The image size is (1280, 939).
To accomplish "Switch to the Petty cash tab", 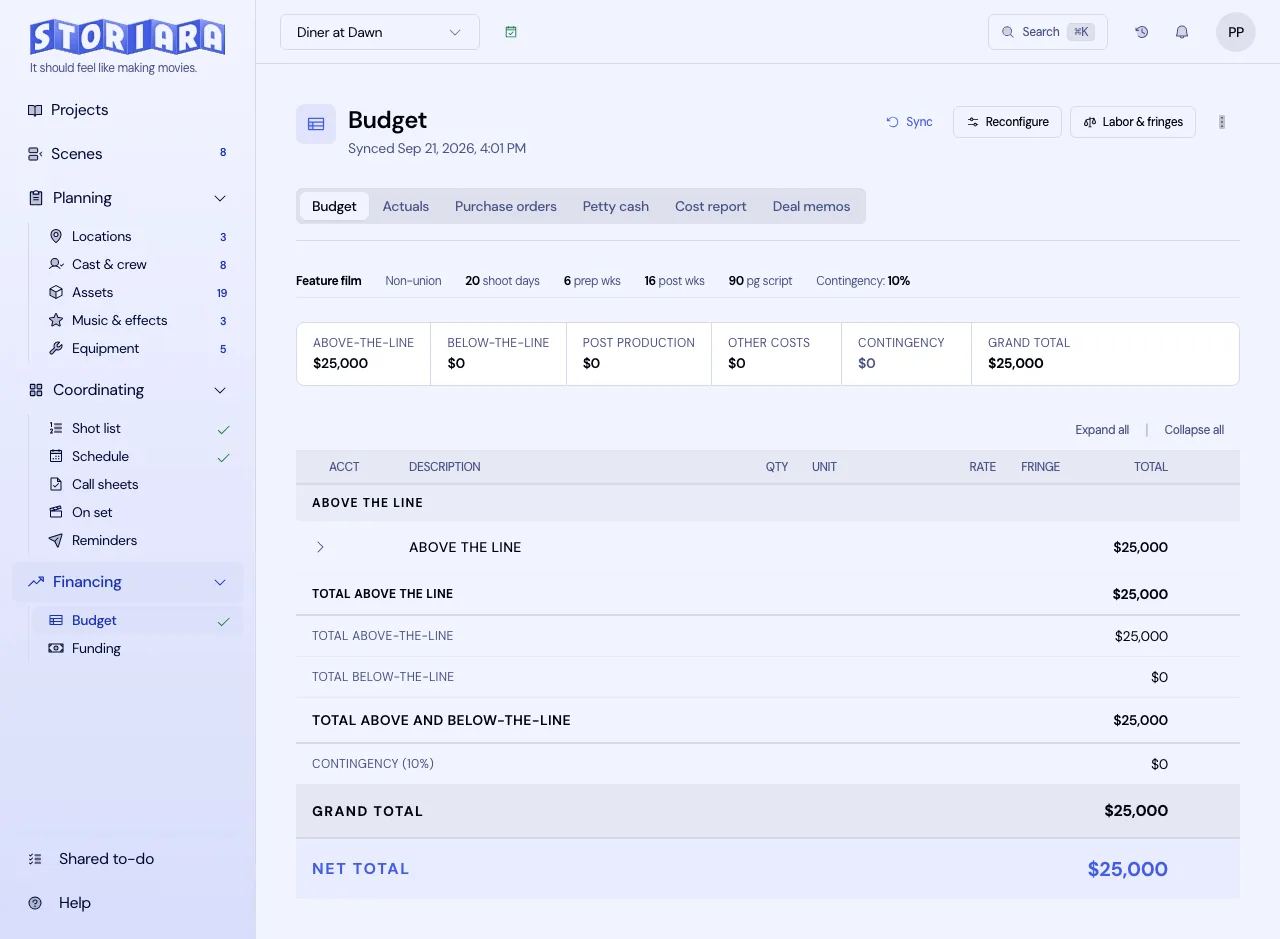I will pyautogui.click(x=616, y=206).
